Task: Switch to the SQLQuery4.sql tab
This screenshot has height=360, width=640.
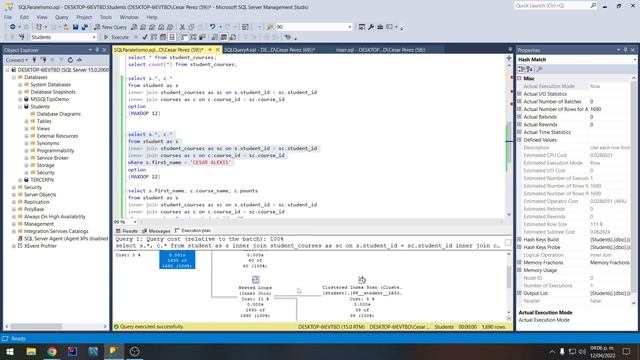Action: 269,50
